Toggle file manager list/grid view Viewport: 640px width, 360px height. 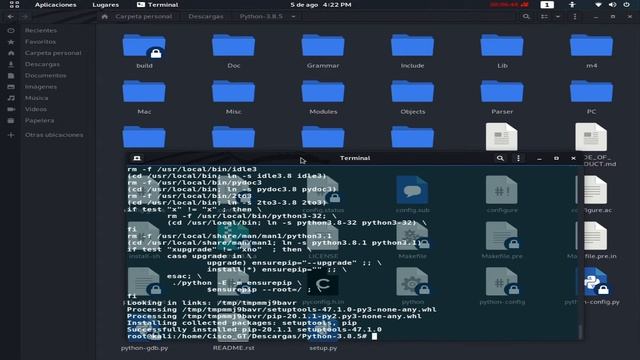[x=544, y=17]
